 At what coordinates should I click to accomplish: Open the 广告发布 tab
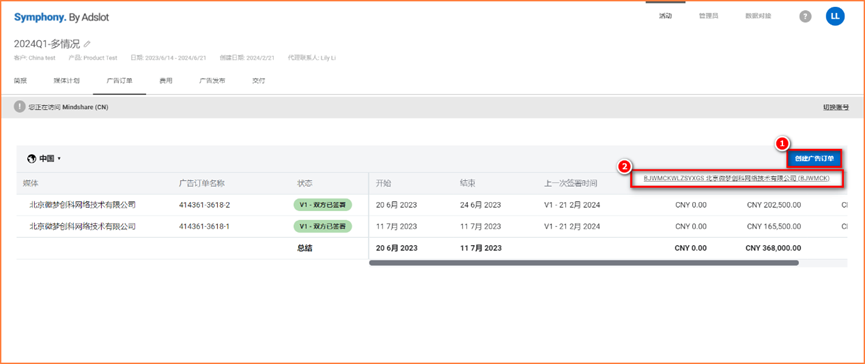[212, 81]
